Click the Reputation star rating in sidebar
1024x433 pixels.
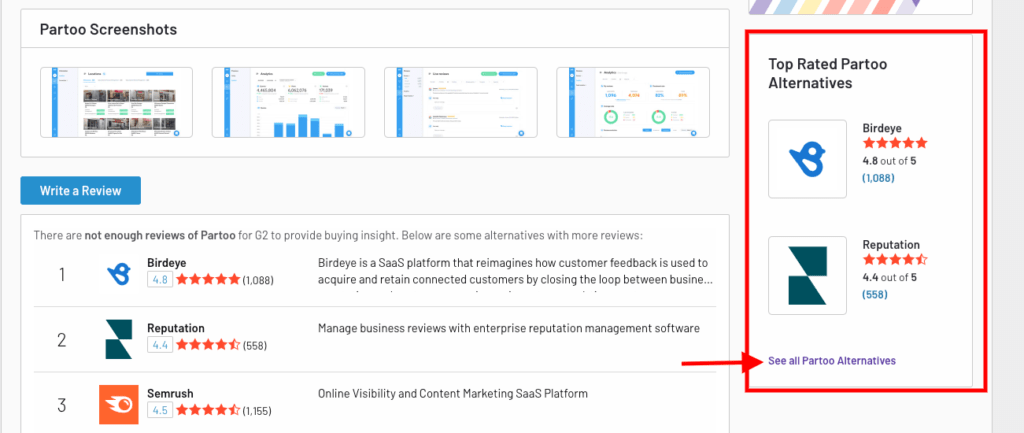(895, 259)
